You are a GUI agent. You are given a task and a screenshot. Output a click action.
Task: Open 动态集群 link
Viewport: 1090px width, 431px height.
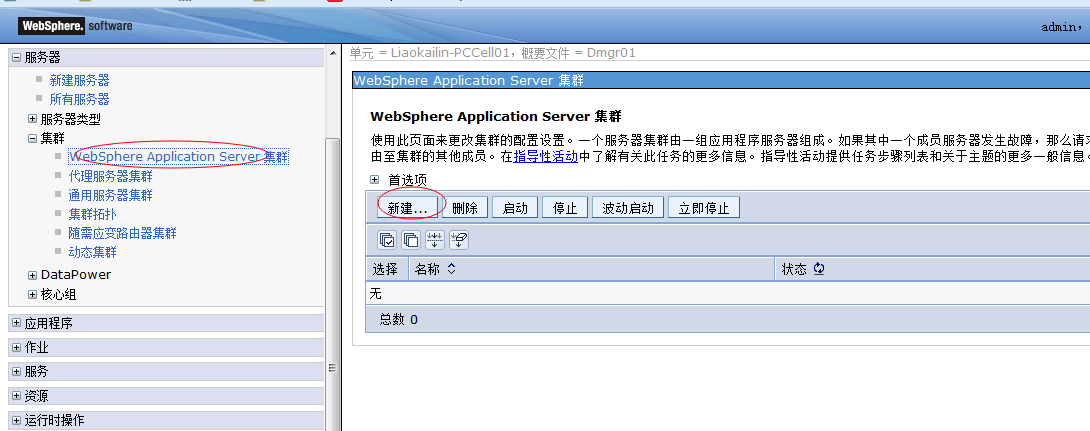(92, 252)
